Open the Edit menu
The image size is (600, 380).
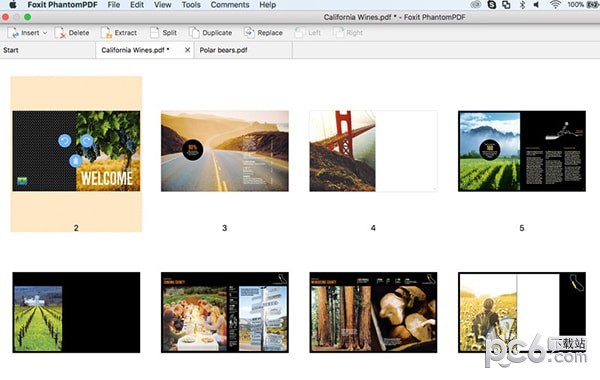click(x=137, y=5)
